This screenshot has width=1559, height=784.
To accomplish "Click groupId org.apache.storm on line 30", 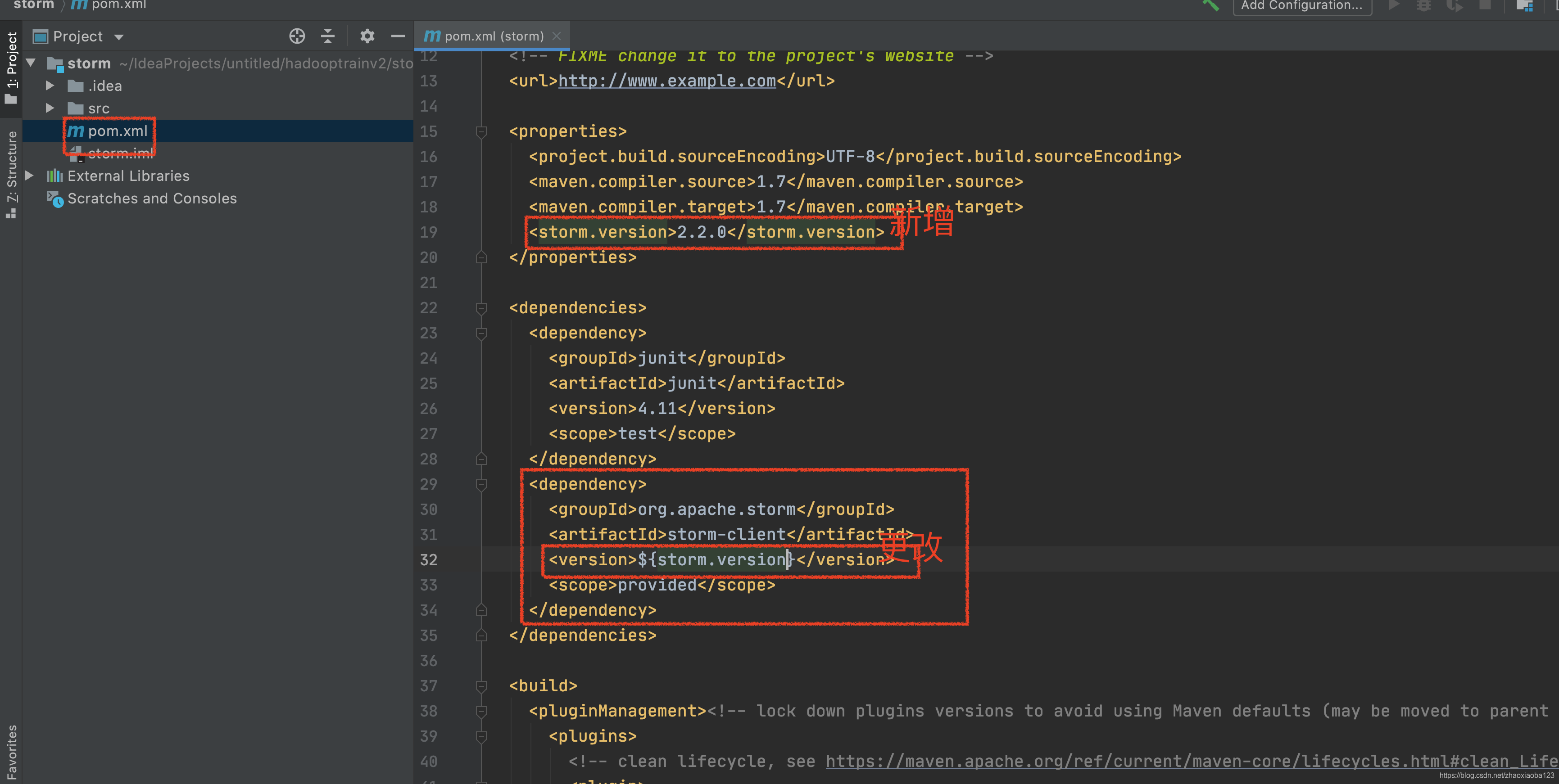I will [721, 509].
